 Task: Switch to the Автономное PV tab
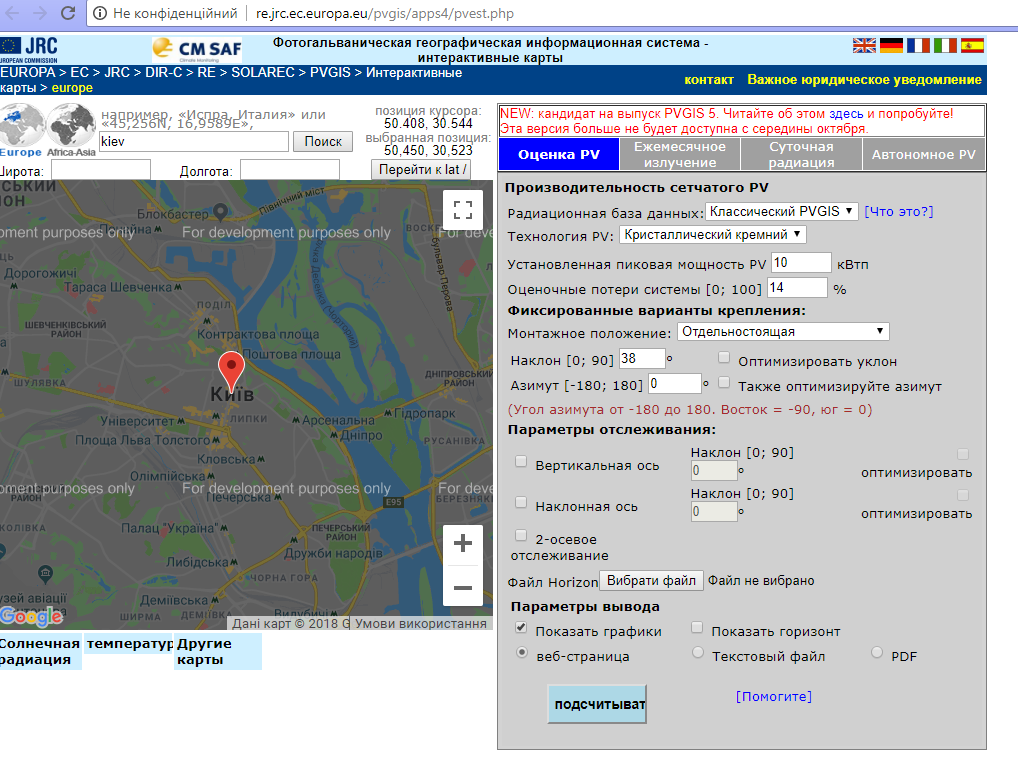(x=922, y=155)
